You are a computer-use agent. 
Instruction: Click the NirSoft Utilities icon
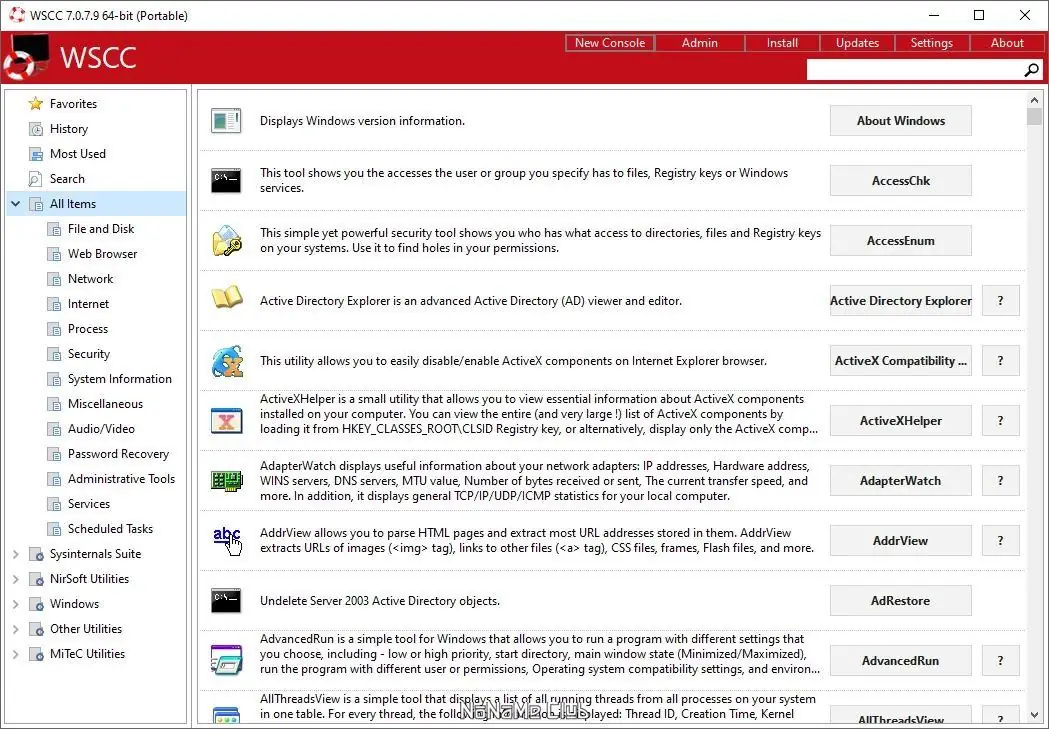click(37, 579)
